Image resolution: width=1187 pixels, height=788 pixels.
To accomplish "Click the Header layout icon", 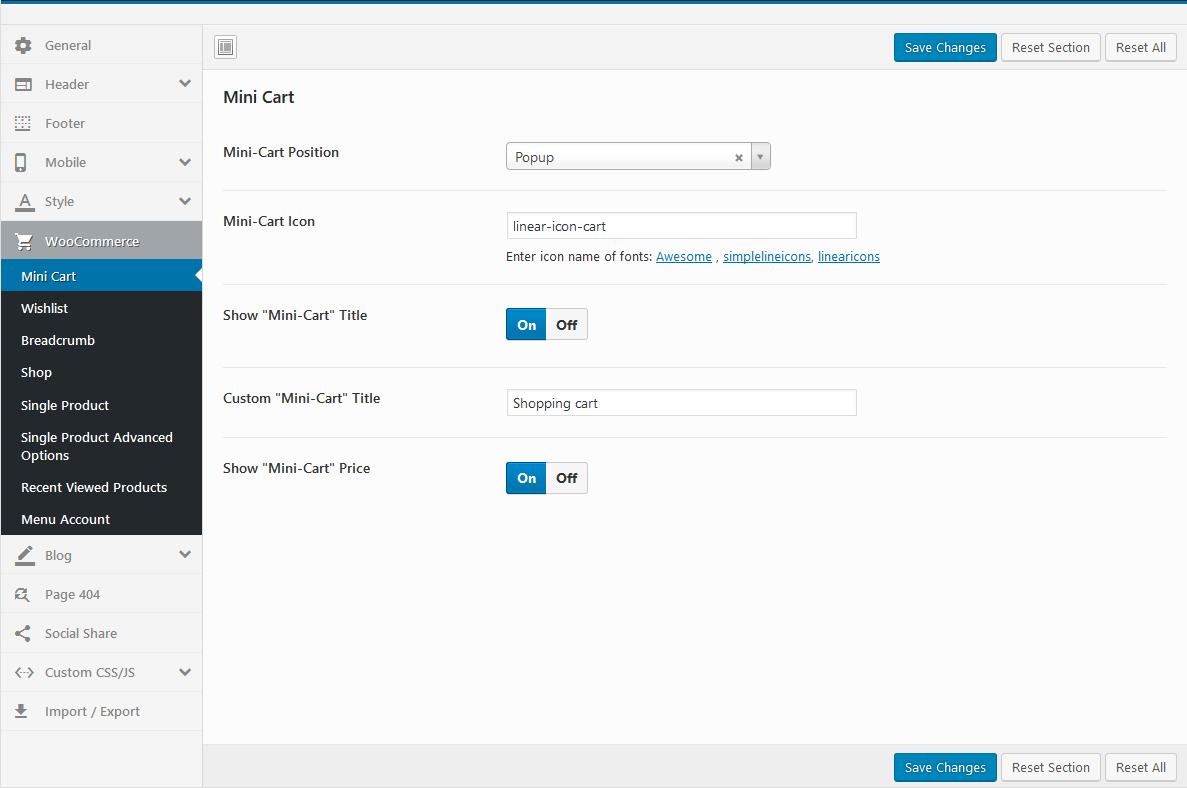I will tap(23, 85).
